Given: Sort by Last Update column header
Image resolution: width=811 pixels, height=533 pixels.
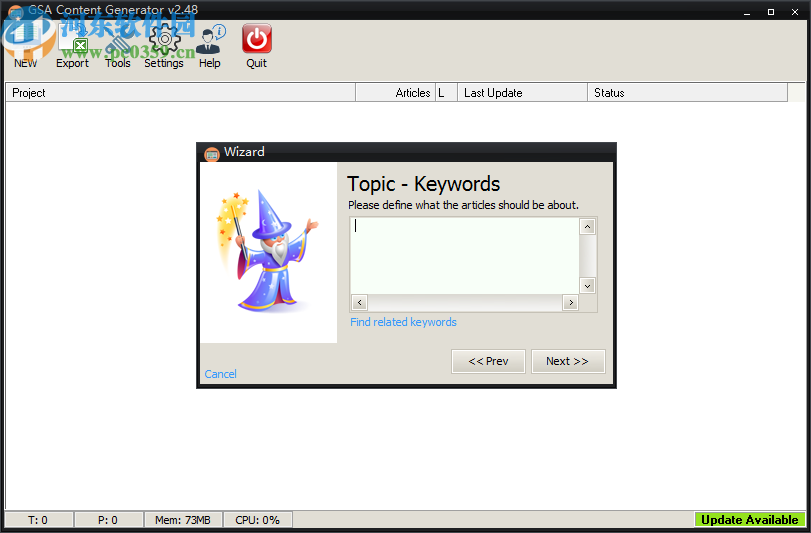Looking at the screenshot, I should click(x=522, y=93).
